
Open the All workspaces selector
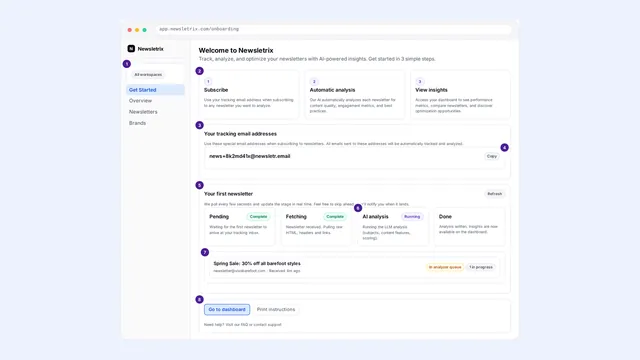(148, 75)
